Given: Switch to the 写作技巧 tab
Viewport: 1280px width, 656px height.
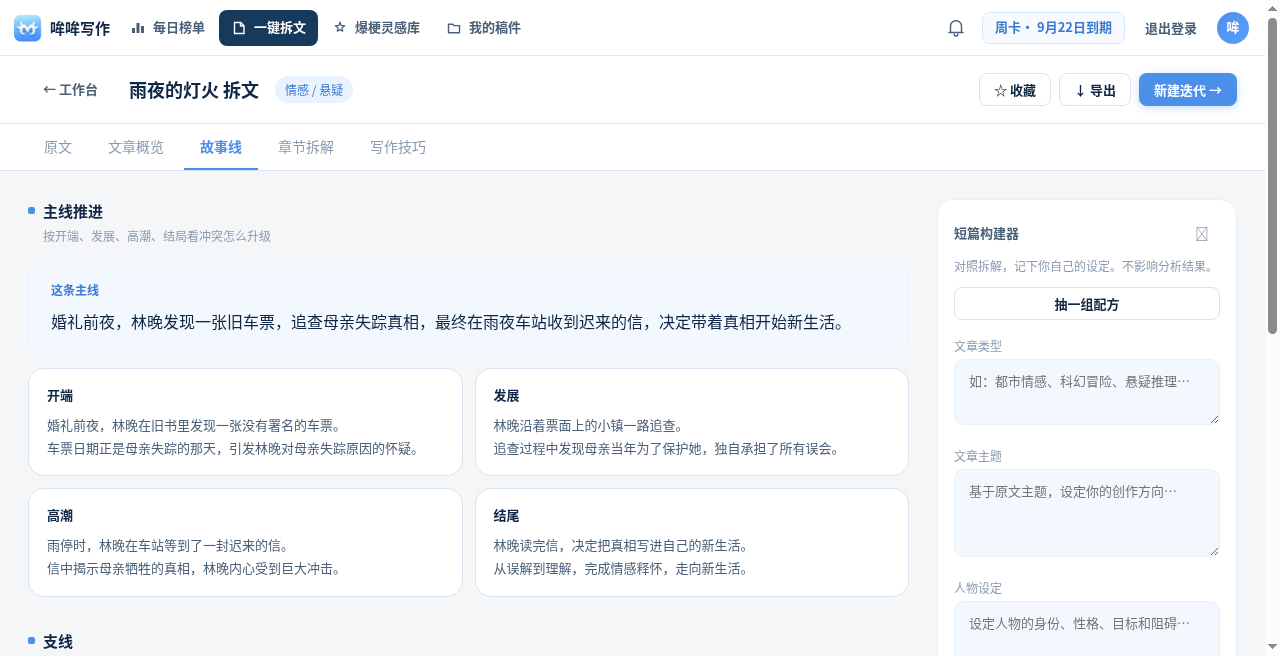Looking at the screenshot, I should click(x=398, y=147).
